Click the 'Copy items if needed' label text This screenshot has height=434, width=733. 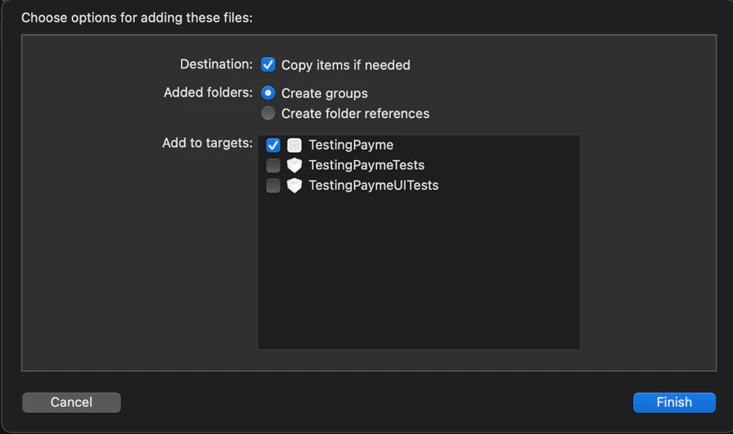click(x=345, y=65)
